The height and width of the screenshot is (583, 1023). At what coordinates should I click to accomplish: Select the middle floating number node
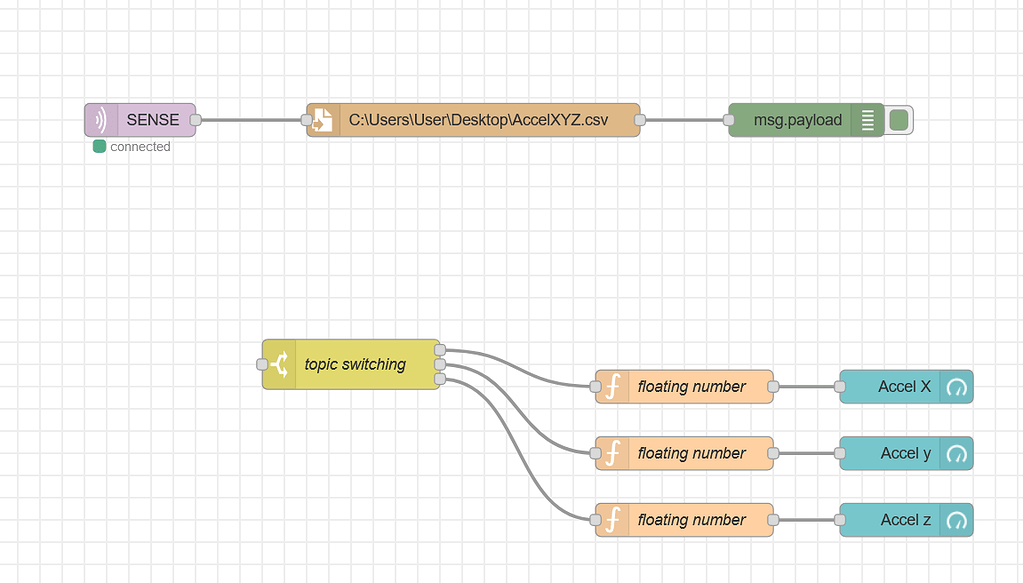[x=690, y=453]
